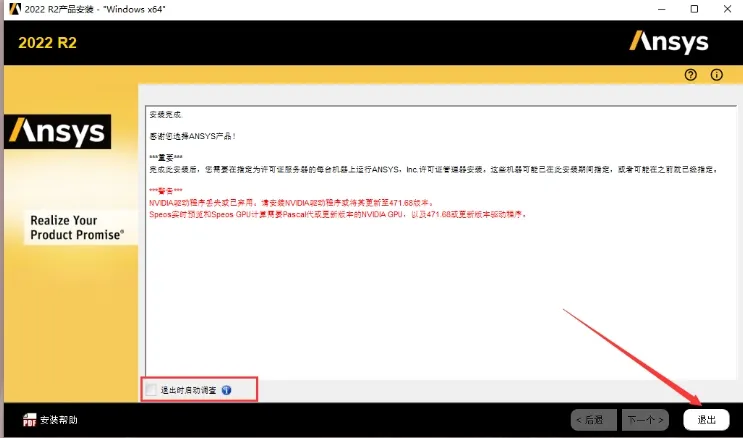Open the 安装帮助 installation help link
This screenshot has width=743, height=438.
[x=59, y=420]
